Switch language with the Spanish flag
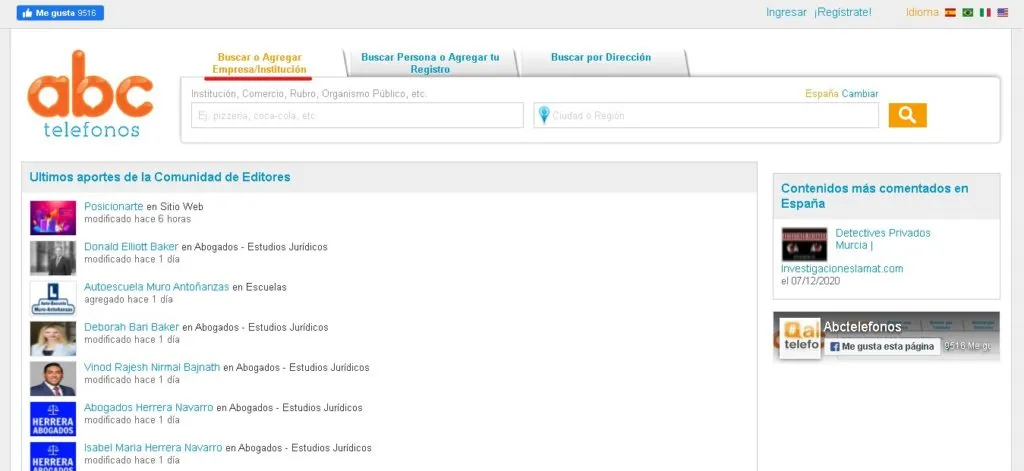 tap(949, 13)
